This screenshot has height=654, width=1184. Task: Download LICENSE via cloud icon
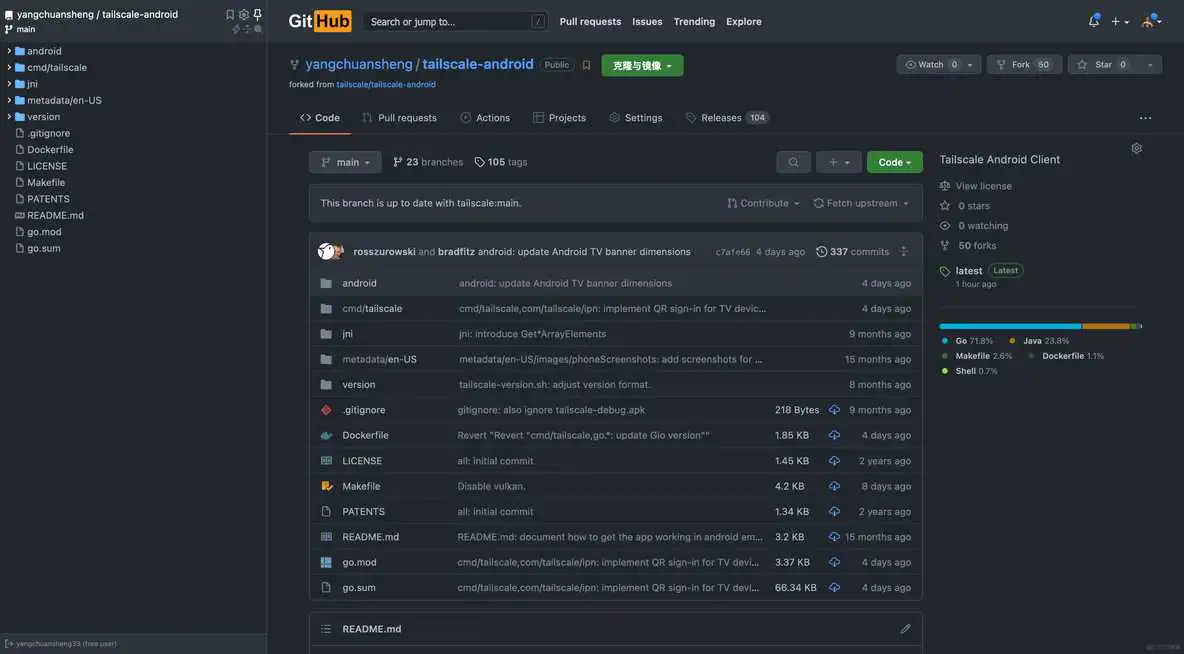pos(834,461)
